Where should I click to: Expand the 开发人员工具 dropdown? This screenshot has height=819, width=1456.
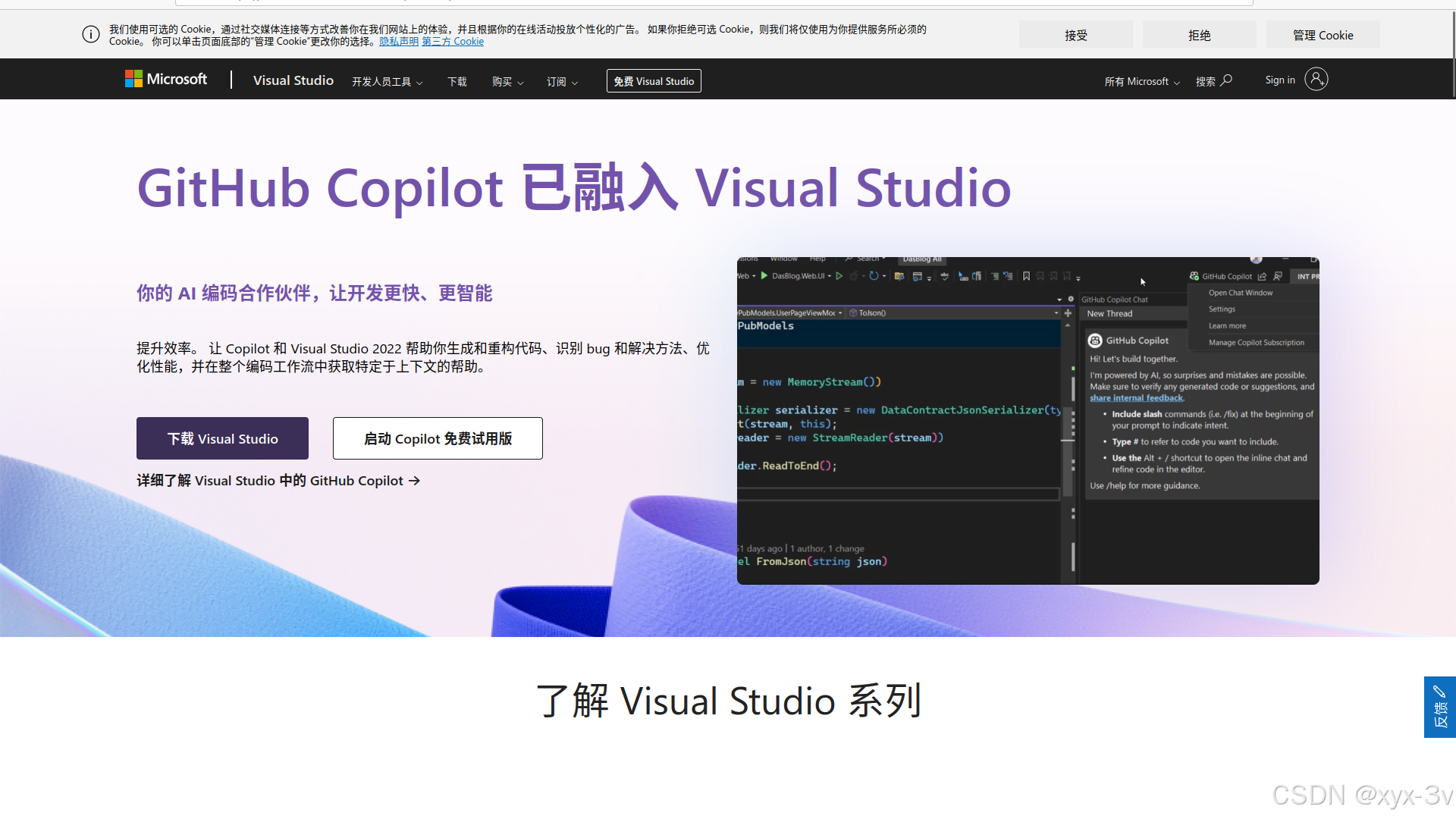388,81
